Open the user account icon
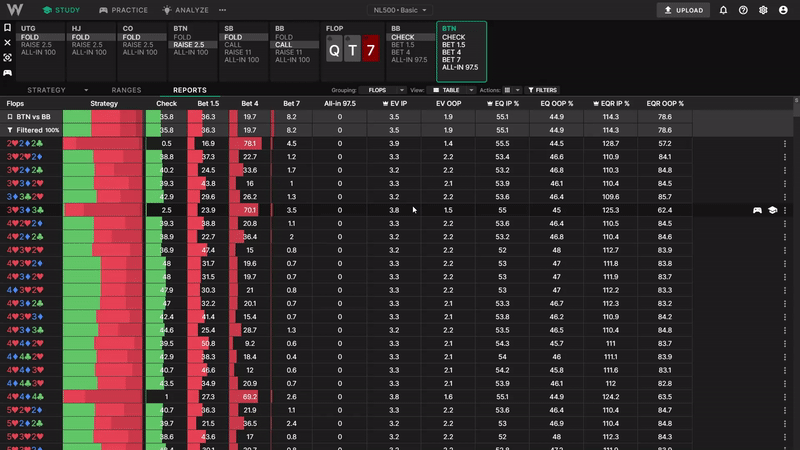800x450 pixels. (x=783, y=10)
